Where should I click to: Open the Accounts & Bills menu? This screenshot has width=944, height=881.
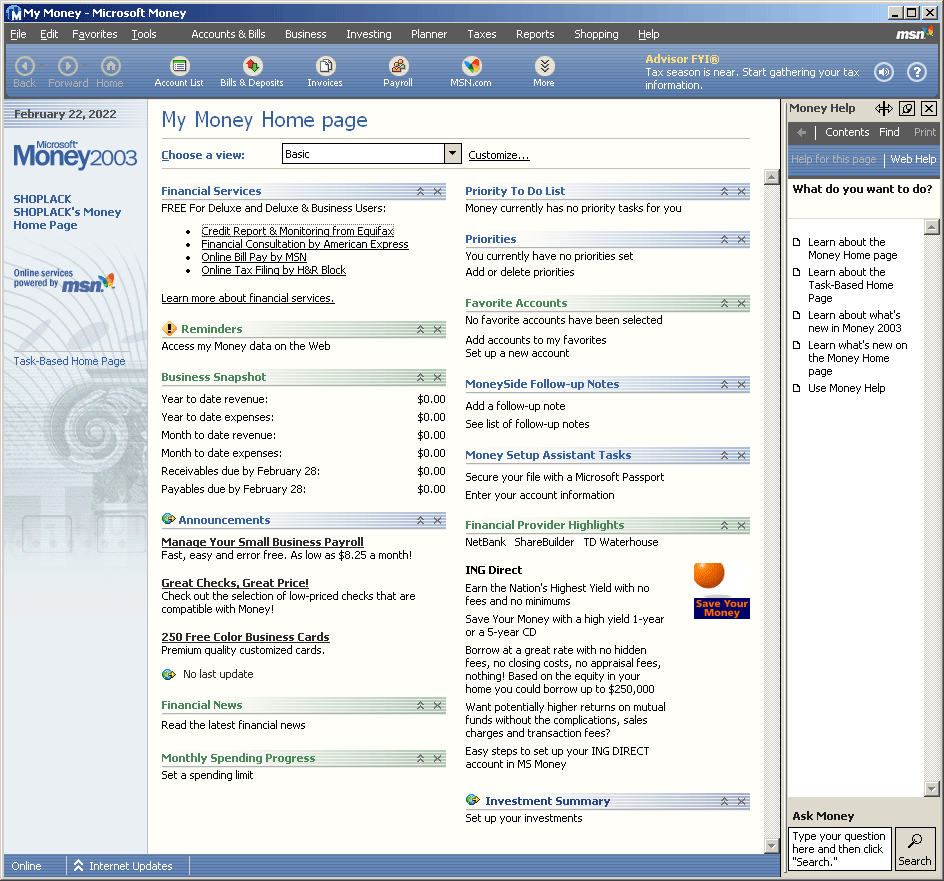[228, 34]
